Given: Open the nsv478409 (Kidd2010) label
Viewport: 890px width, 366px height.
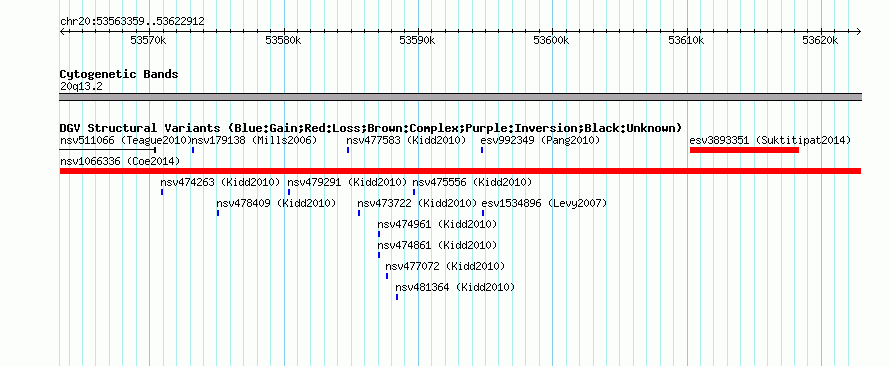Looking at the screenshot, I should point(276,203).
